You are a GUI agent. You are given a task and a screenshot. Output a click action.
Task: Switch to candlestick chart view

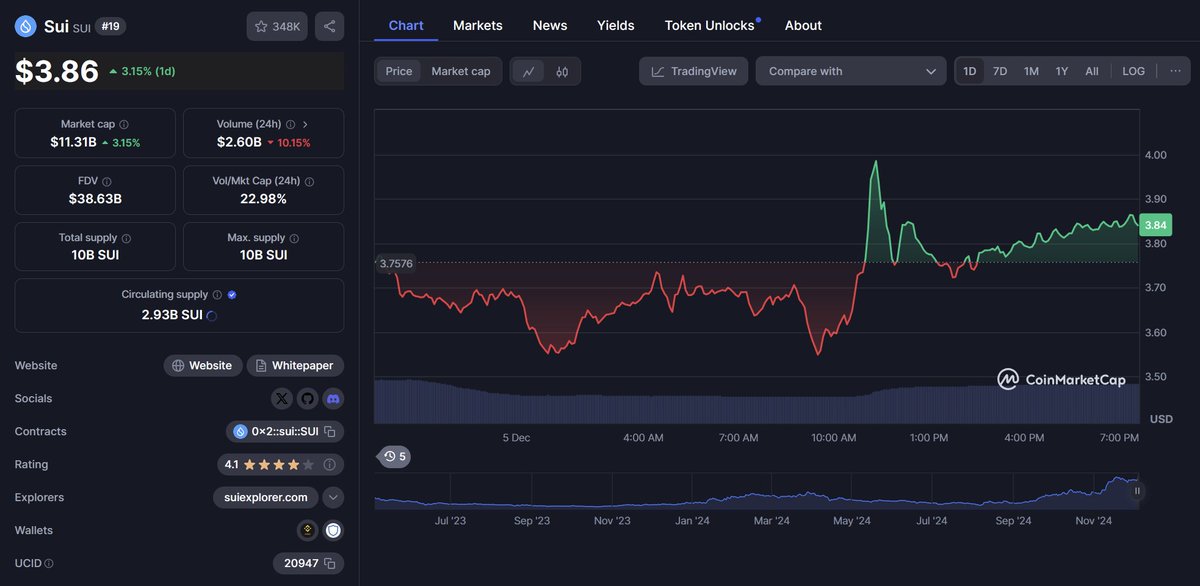pyautogui.click(x=560, y=71)
